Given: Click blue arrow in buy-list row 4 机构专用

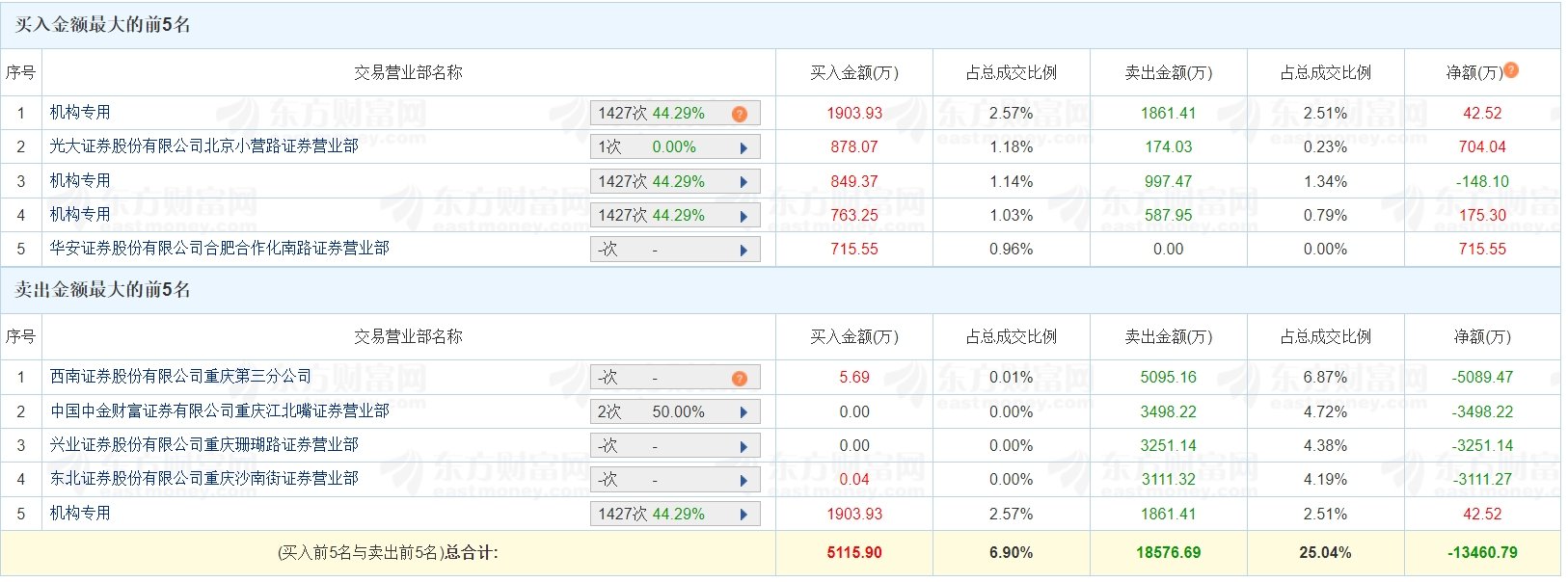Looking at the screenshot, I should pos(743,217).
